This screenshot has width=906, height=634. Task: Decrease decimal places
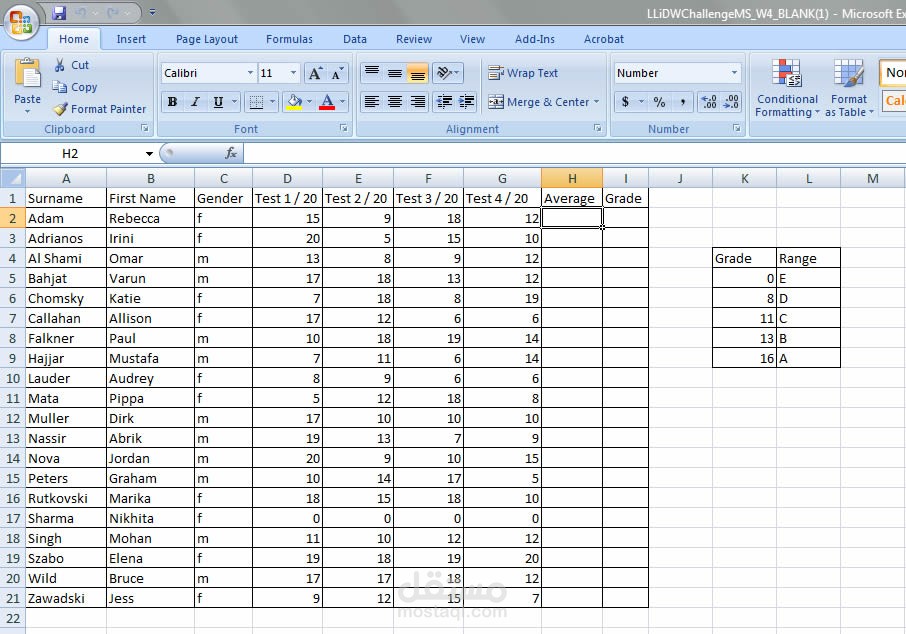coord(731,102)
